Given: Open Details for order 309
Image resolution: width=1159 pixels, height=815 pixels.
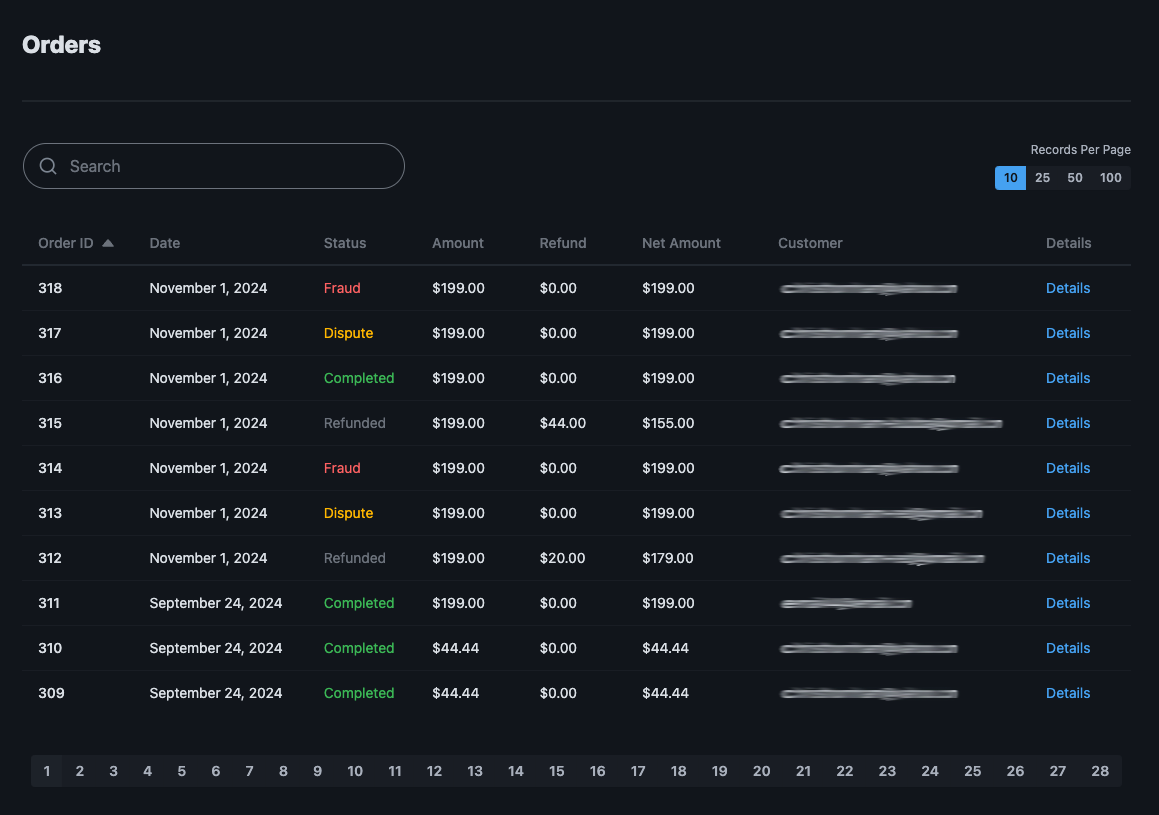Looking at the screenshot, I should [x=1067, y=694].
